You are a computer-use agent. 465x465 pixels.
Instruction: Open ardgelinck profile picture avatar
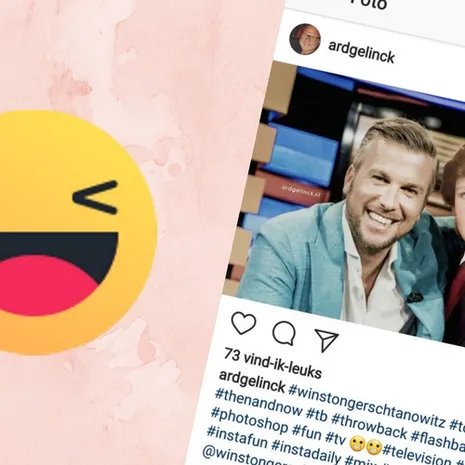305,39
